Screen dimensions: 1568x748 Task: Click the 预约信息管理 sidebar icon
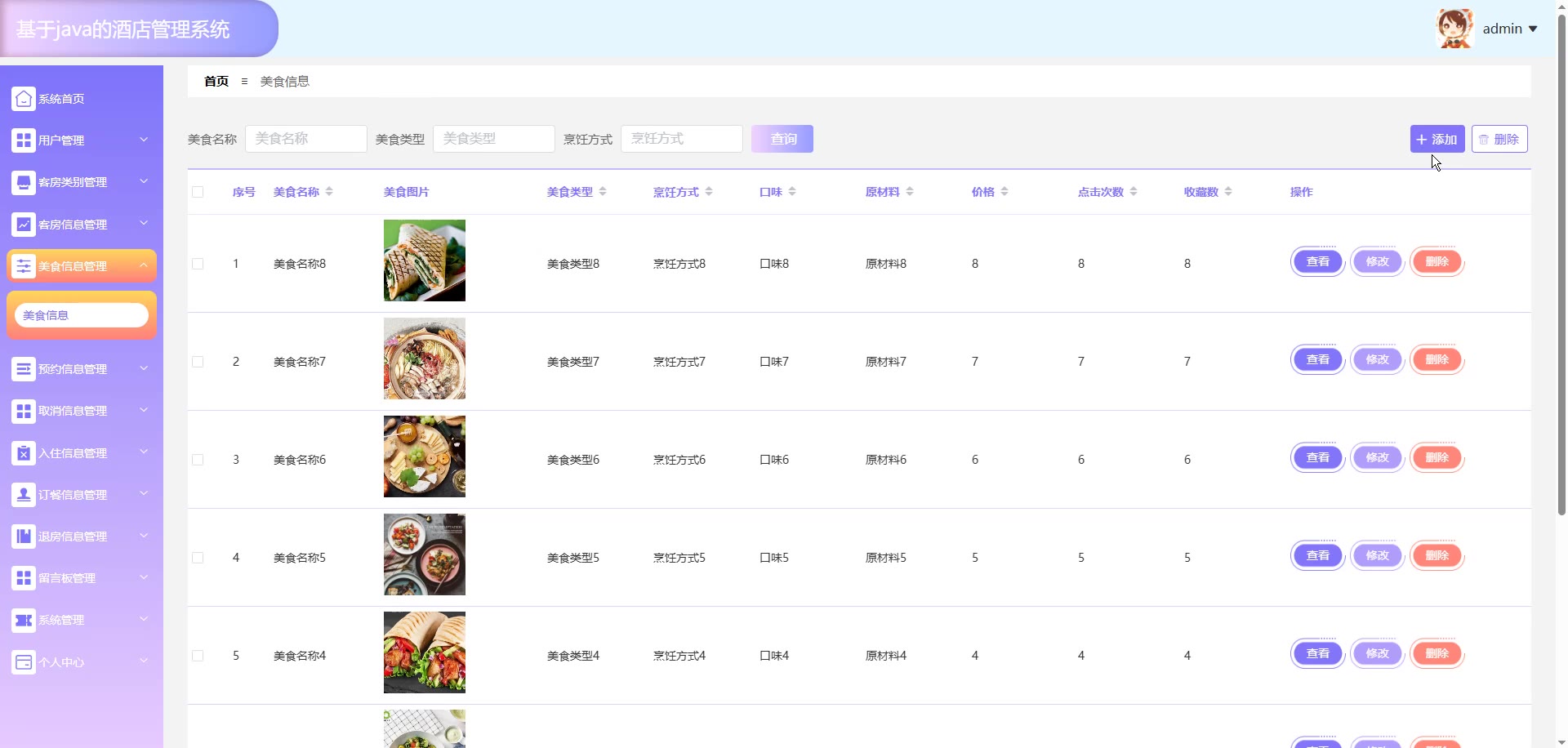point(24,369)
